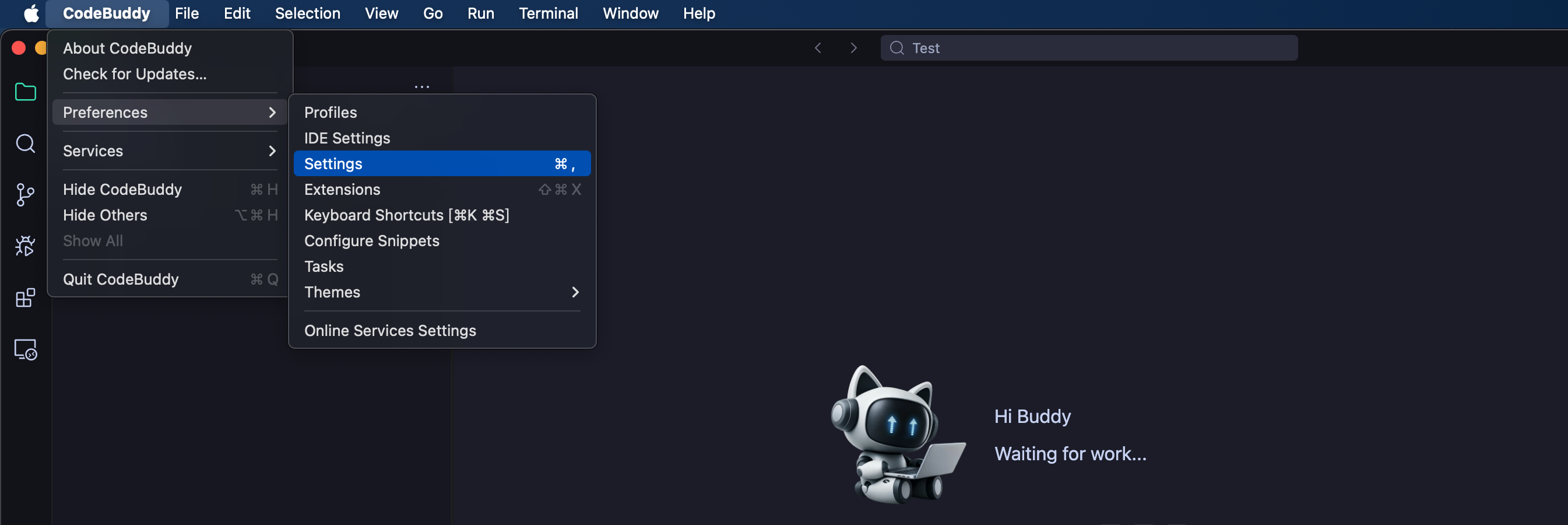Click the three-dot more actions icon
Viewport: 1568px width, 525px height.
tap(421, 87)
